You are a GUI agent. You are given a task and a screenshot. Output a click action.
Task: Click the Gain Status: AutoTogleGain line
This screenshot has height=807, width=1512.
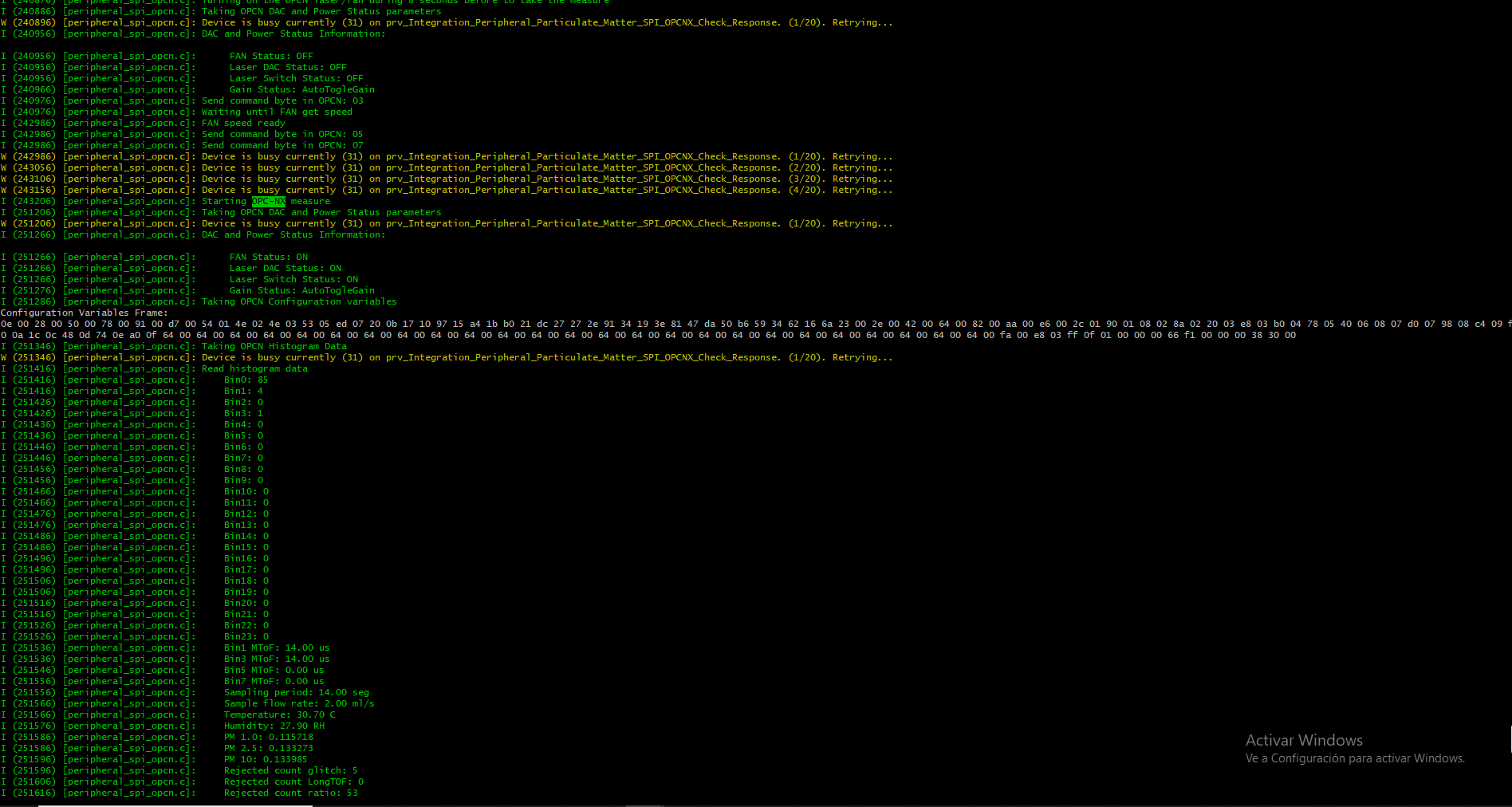coord(301,290)
